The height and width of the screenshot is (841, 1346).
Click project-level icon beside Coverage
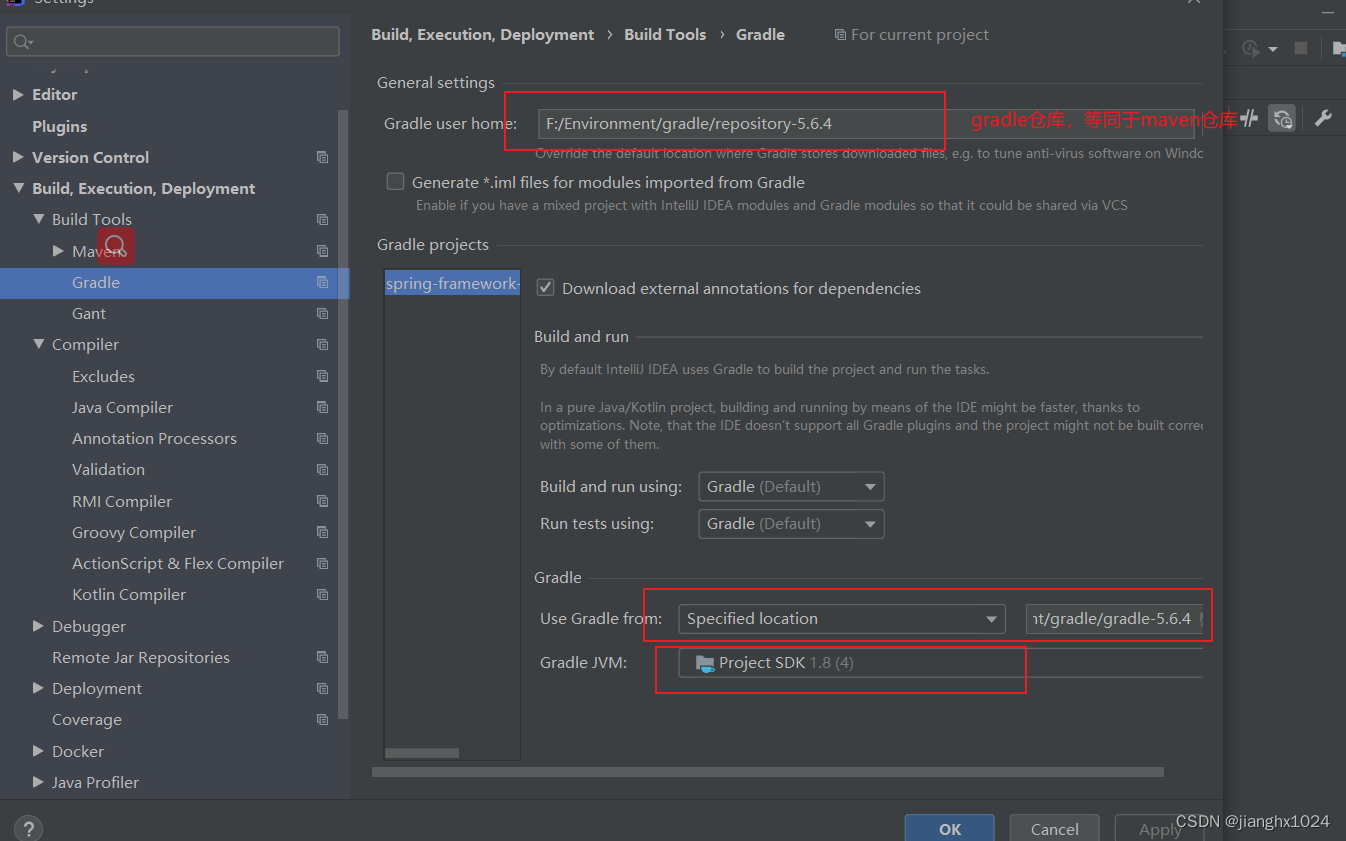click(x=322, y=719)
